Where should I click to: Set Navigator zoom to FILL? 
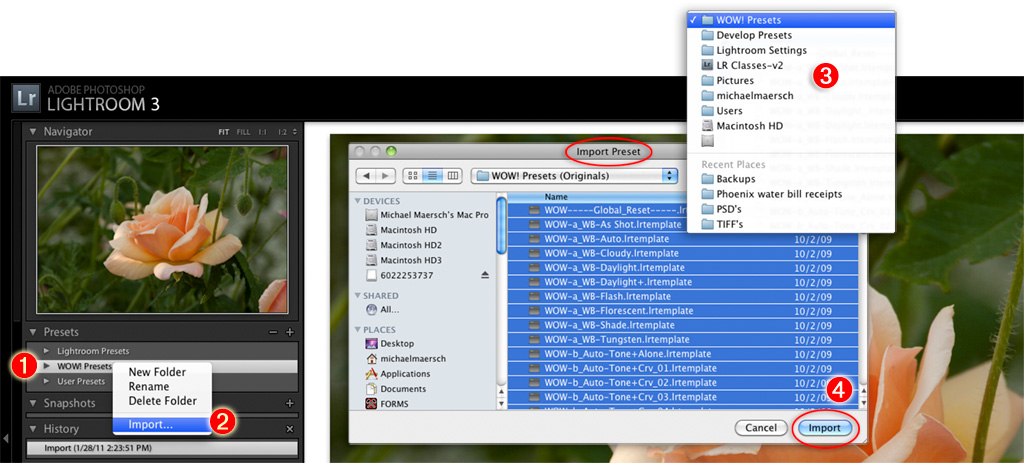coord(244,132)
